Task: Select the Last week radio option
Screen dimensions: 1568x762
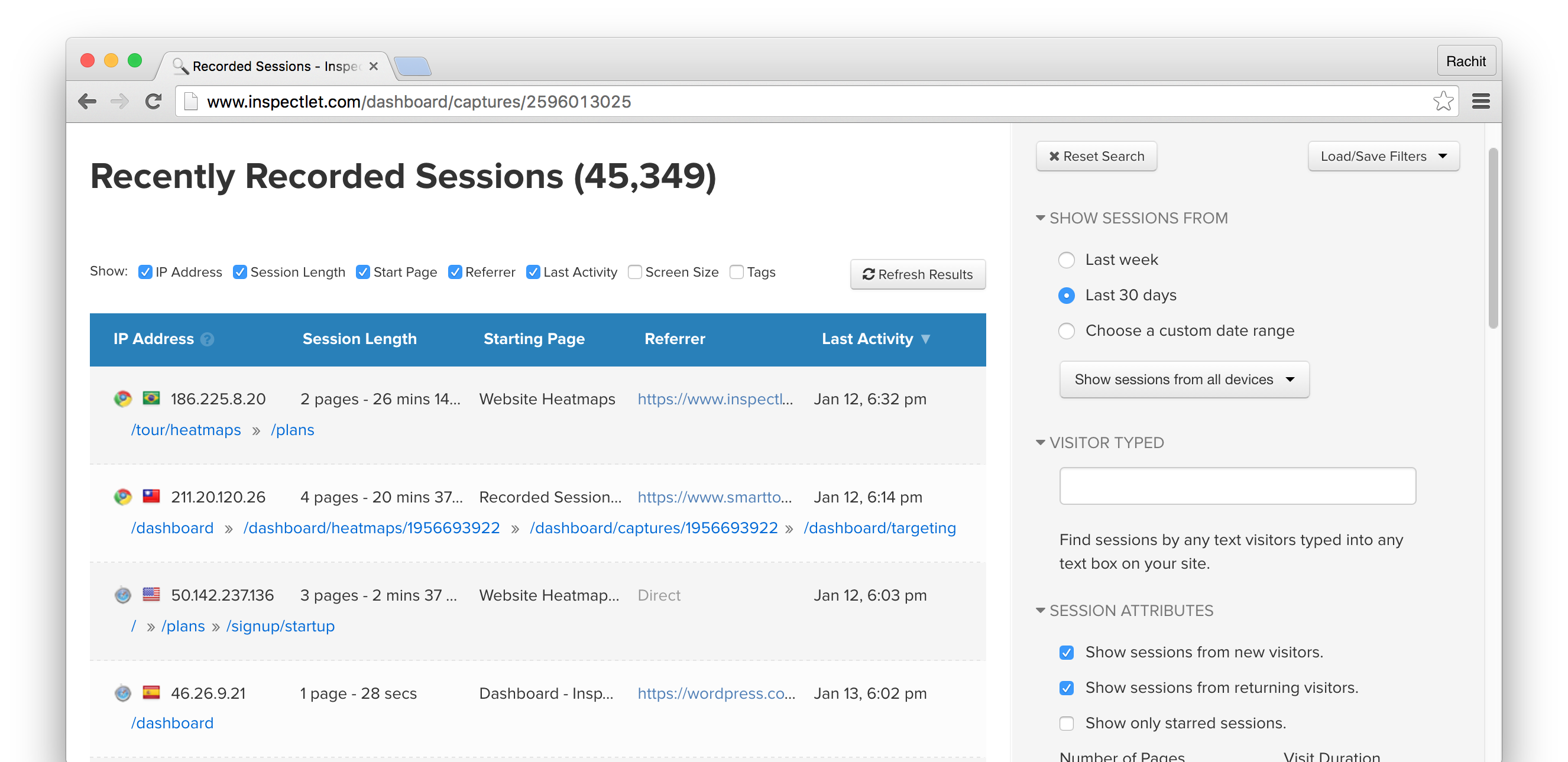Action: pyautogui.click(x=1067, y=260)
